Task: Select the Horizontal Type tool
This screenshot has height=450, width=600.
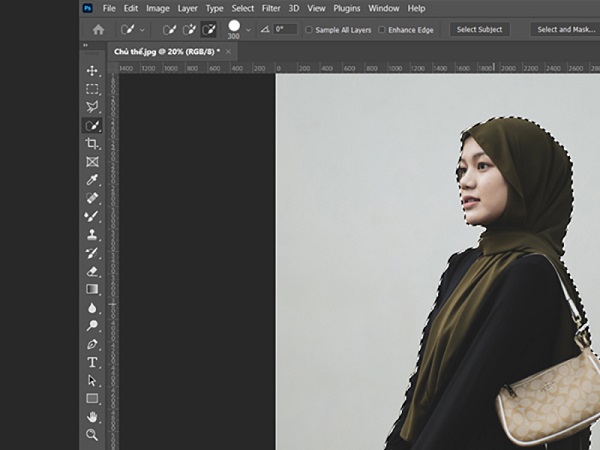Action: pyautogui.click(x=92, y=362)
